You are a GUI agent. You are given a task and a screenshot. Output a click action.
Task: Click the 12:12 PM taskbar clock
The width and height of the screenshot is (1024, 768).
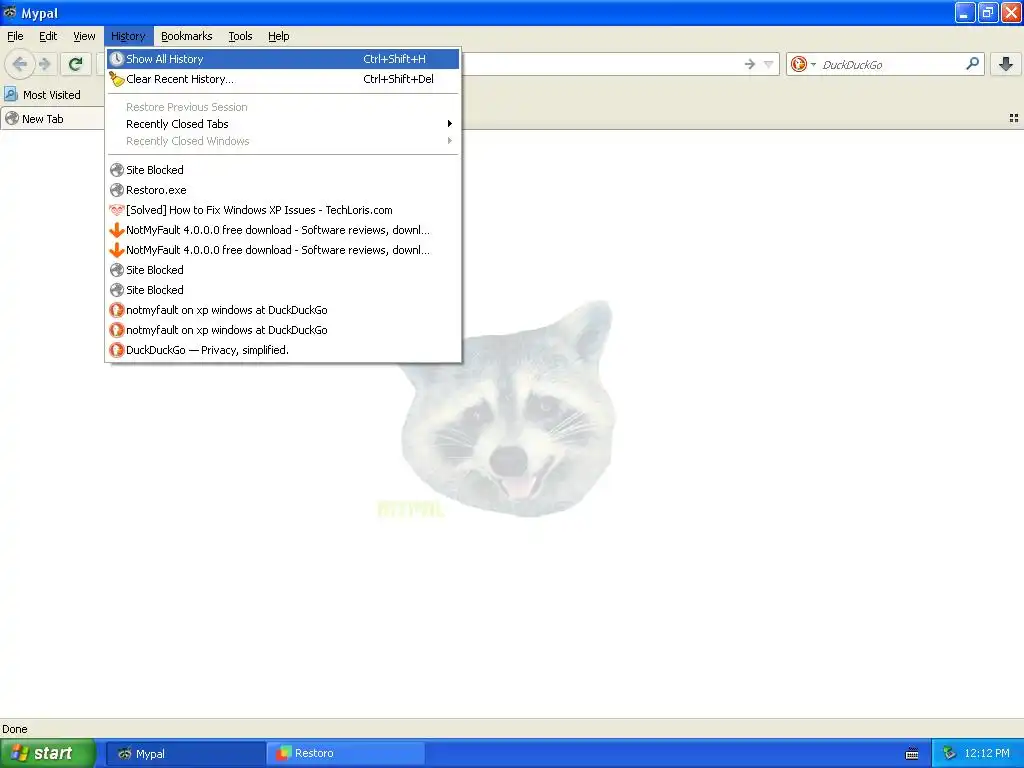click(x=987, y=754)
